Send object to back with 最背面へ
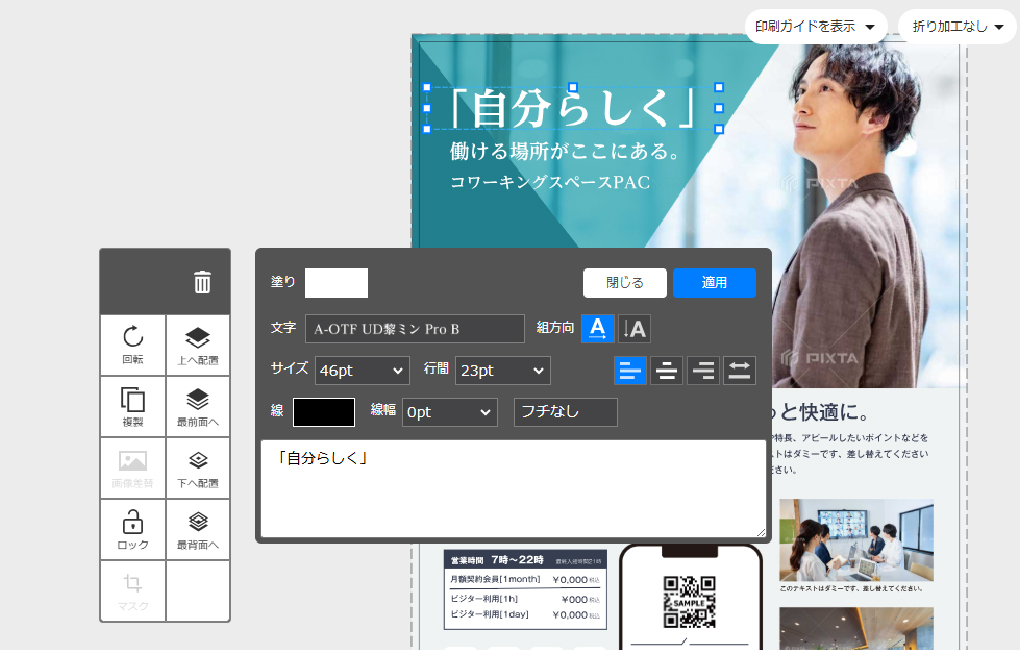 [198, 530]
